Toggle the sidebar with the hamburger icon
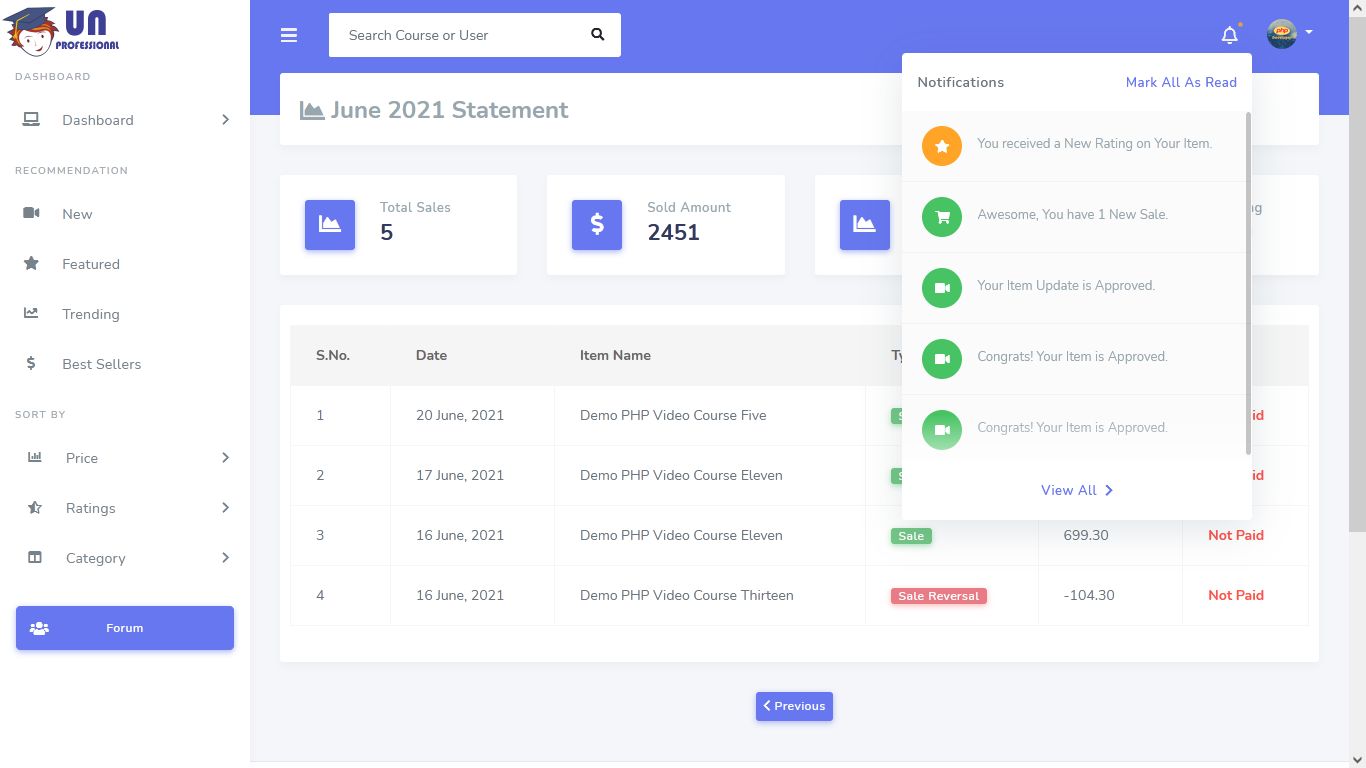 coord(289,35)
